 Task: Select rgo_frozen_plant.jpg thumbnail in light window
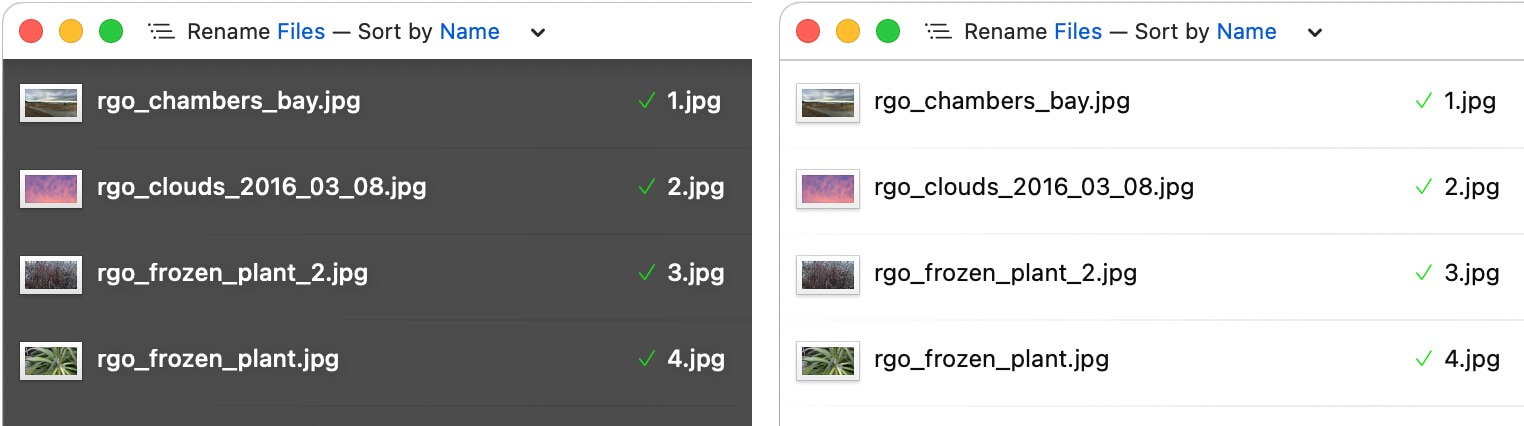828,360
